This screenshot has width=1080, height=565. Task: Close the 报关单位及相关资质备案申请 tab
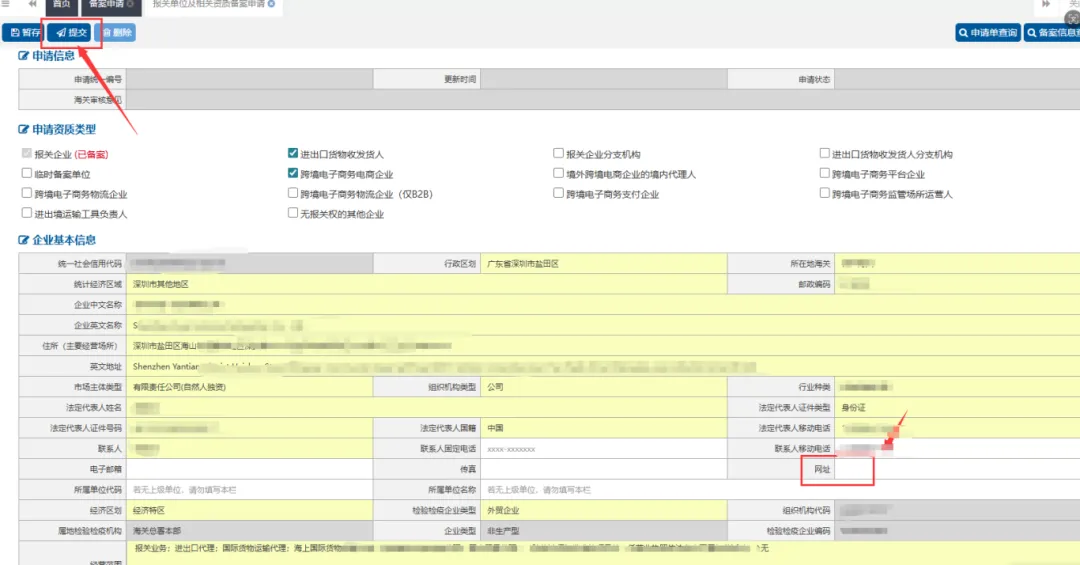click(272, 5)
